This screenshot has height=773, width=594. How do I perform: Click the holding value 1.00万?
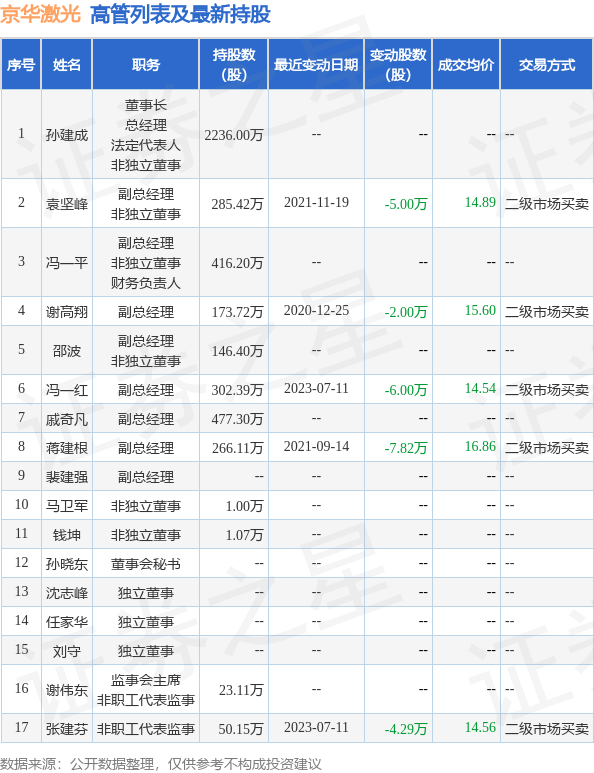[x=244, y=506]
